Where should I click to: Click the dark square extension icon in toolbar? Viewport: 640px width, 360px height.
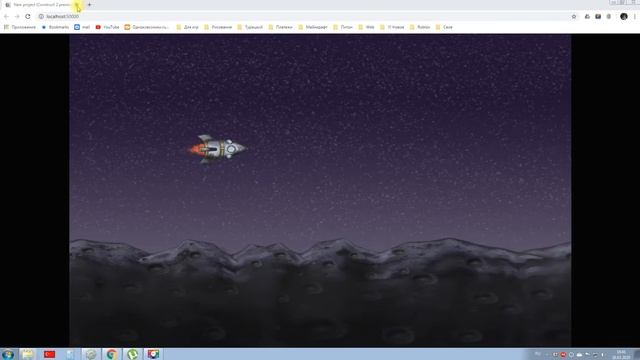coord(598,16)
